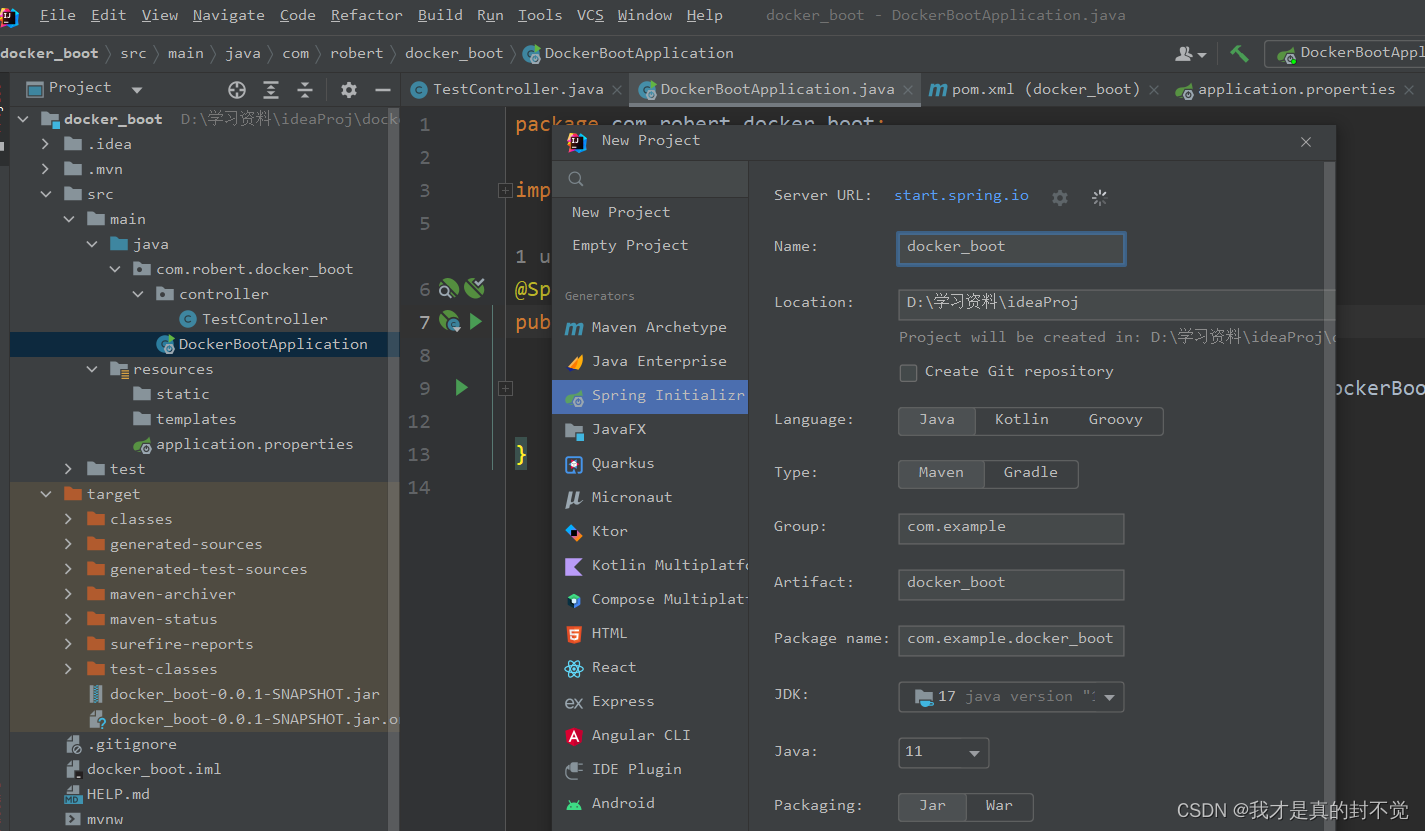Viewport: 1425px width, 831px height.
Task: Set project type to Maven
Action: click(x=941, y=473)
